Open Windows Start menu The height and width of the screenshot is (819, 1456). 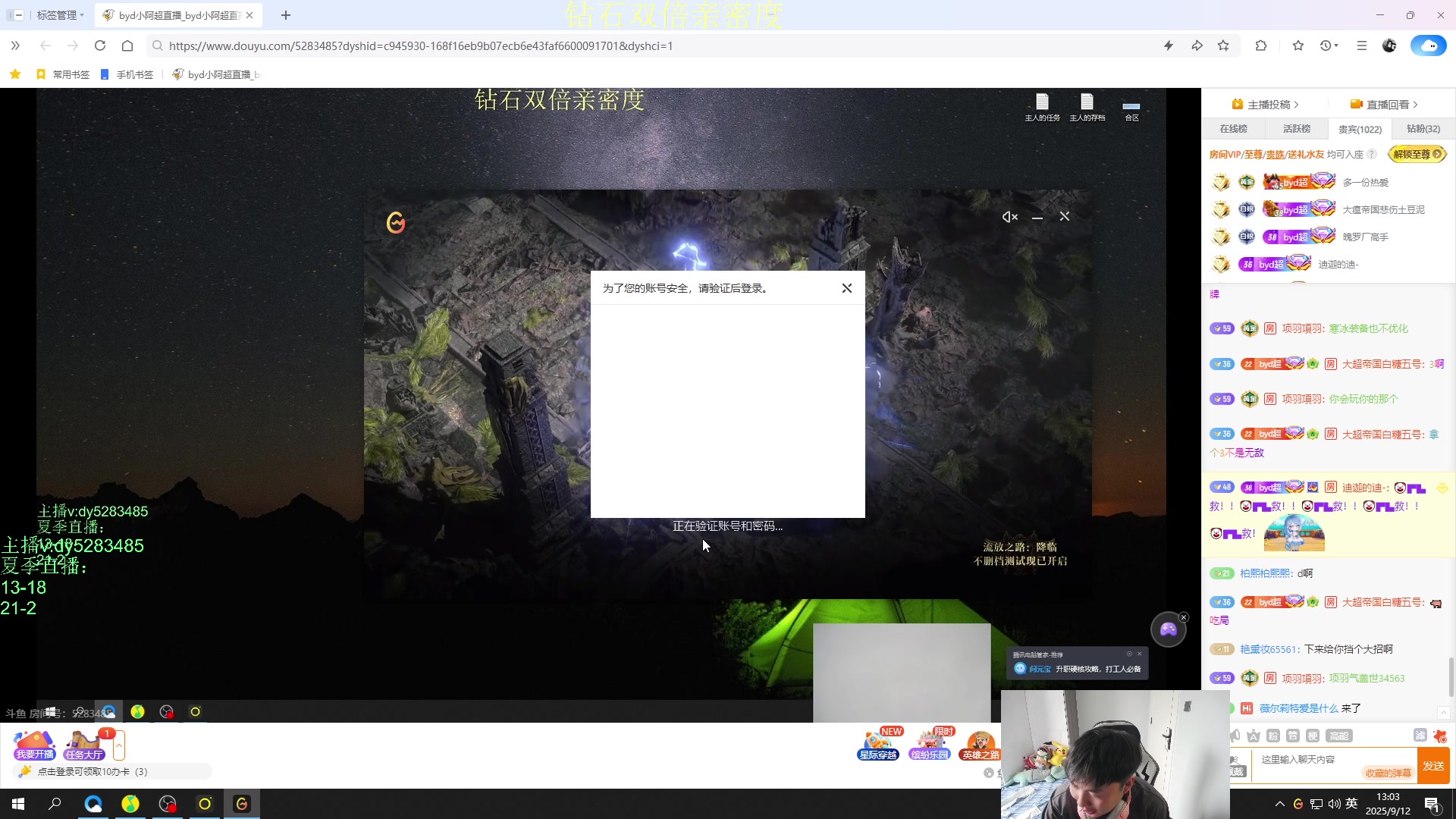[x=18, y=804]
